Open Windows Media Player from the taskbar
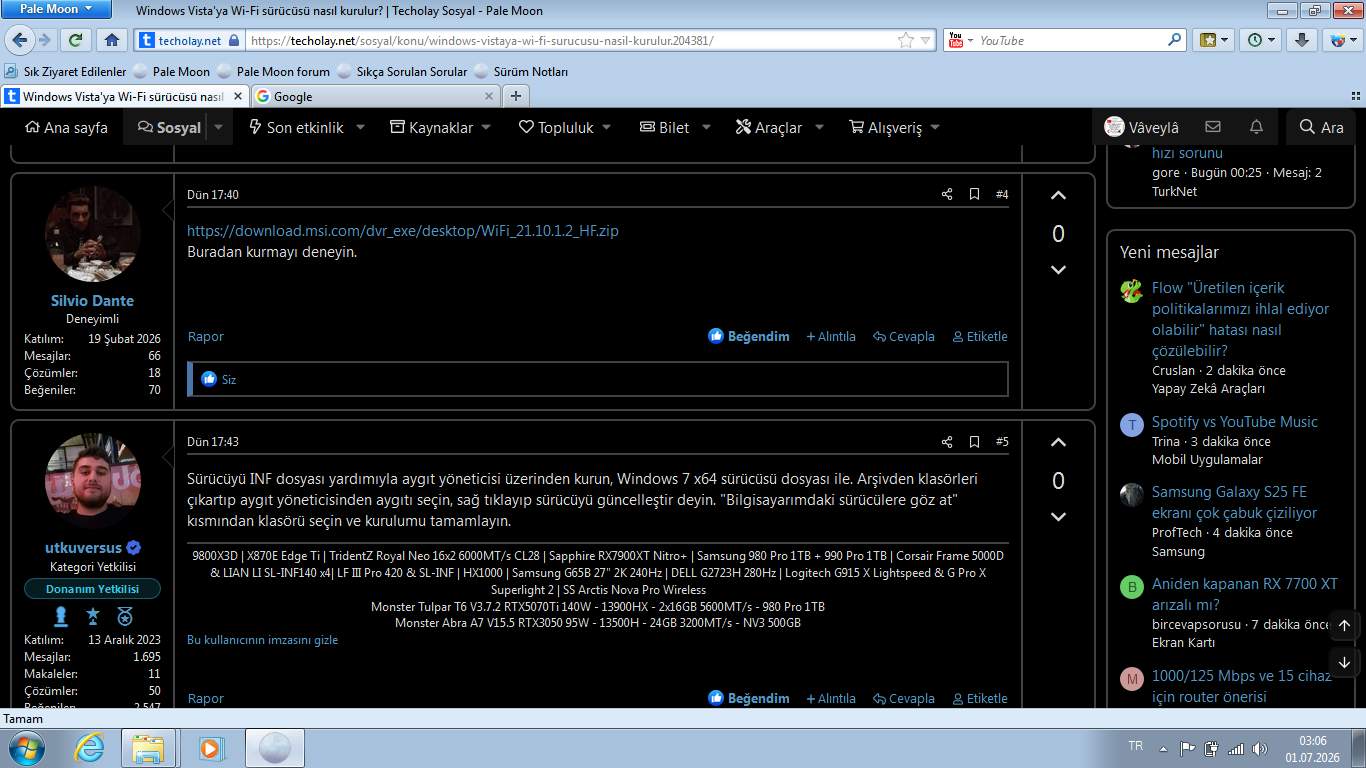 [x=210, y=747]
